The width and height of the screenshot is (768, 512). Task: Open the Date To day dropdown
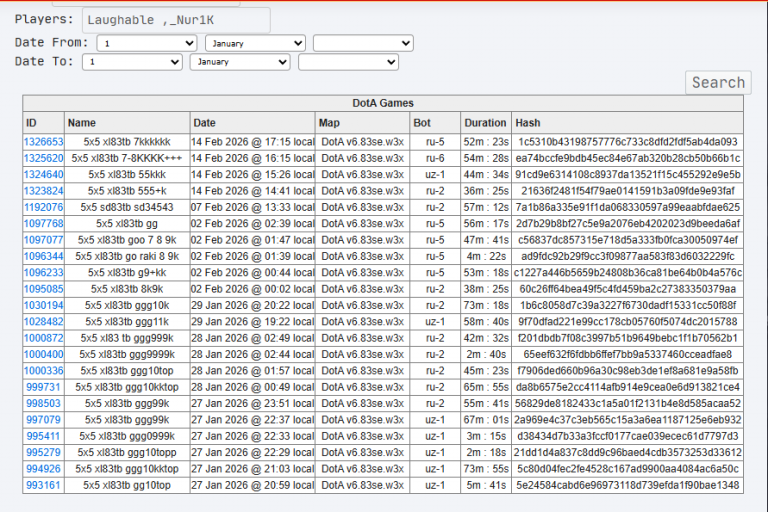click(132, 62)
